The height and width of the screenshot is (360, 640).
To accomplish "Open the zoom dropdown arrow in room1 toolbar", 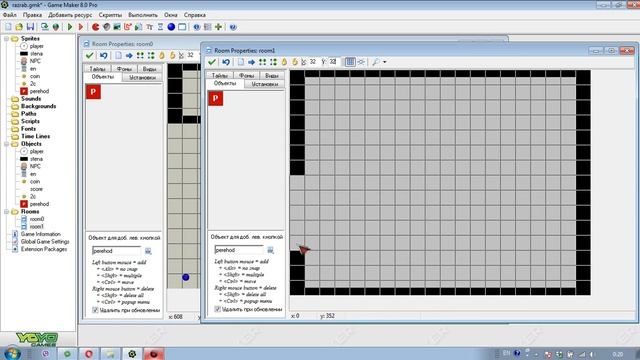I will pyautogui.click(x=384, y=62).
